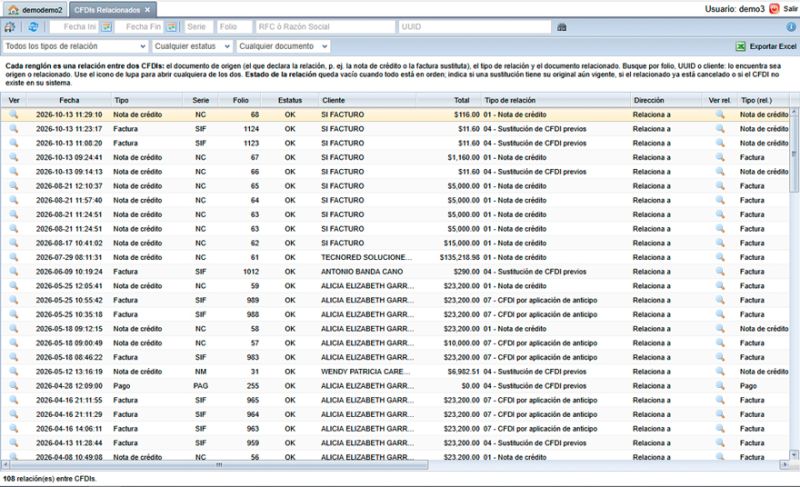
Task: Click the blue info help icon
Action: 791,27
